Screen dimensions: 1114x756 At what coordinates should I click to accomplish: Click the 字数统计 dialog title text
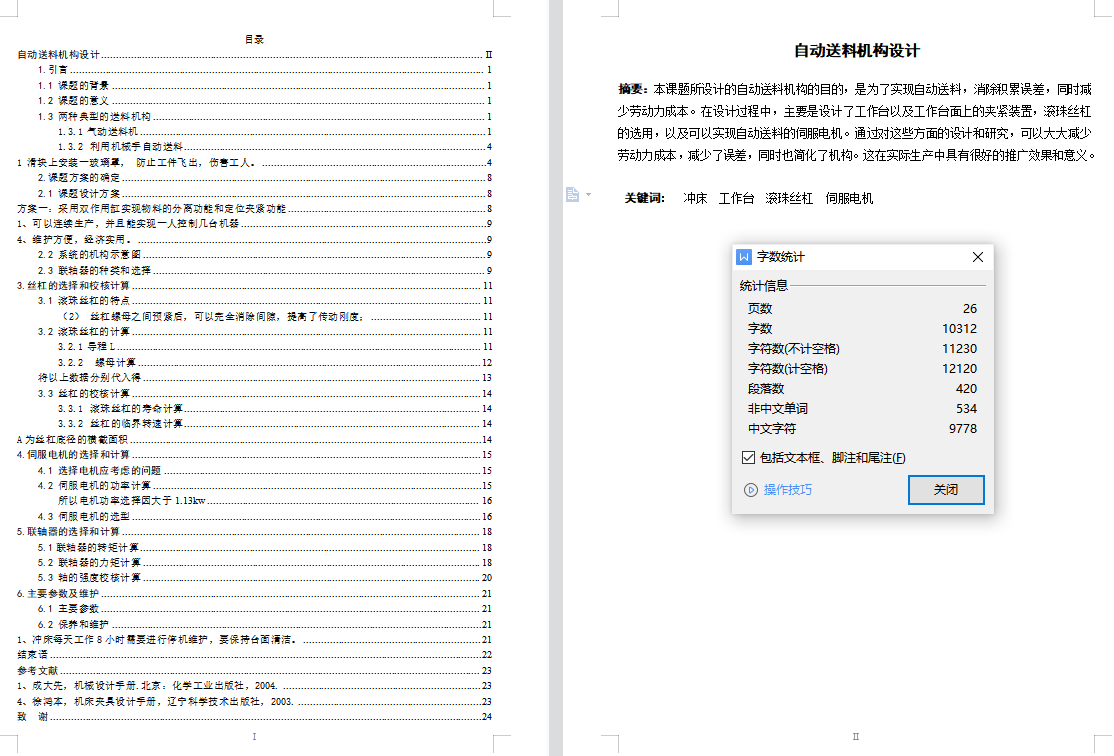pyautogui.click(x=780, y=257)
